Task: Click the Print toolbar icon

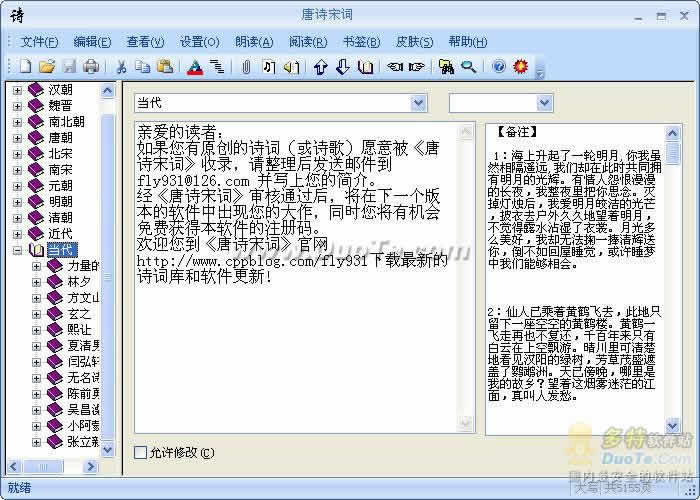Action: tap(91, 67)
